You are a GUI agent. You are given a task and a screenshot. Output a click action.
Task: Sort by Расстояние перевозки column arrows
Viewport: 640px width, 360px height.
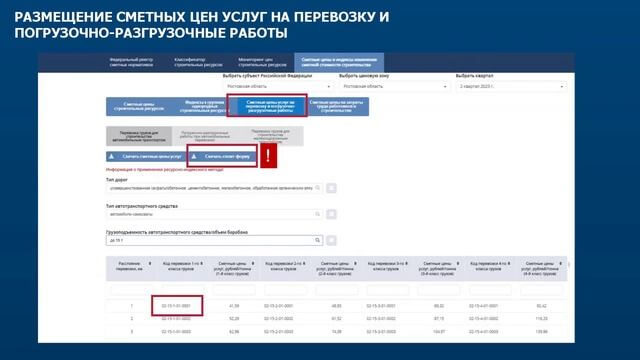click(150, 264)
